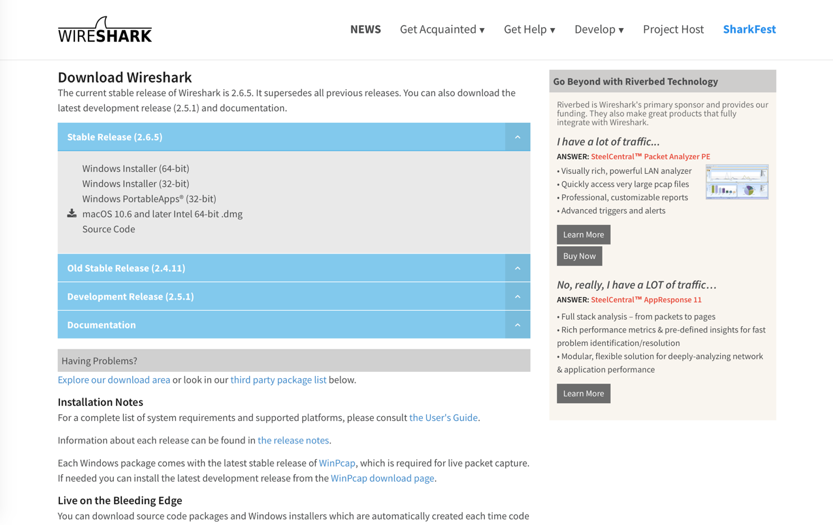The width and height of the screenshot is (833, 525).
Task: Click Learn More under AppResponse 11
Action: click(583, 394)
